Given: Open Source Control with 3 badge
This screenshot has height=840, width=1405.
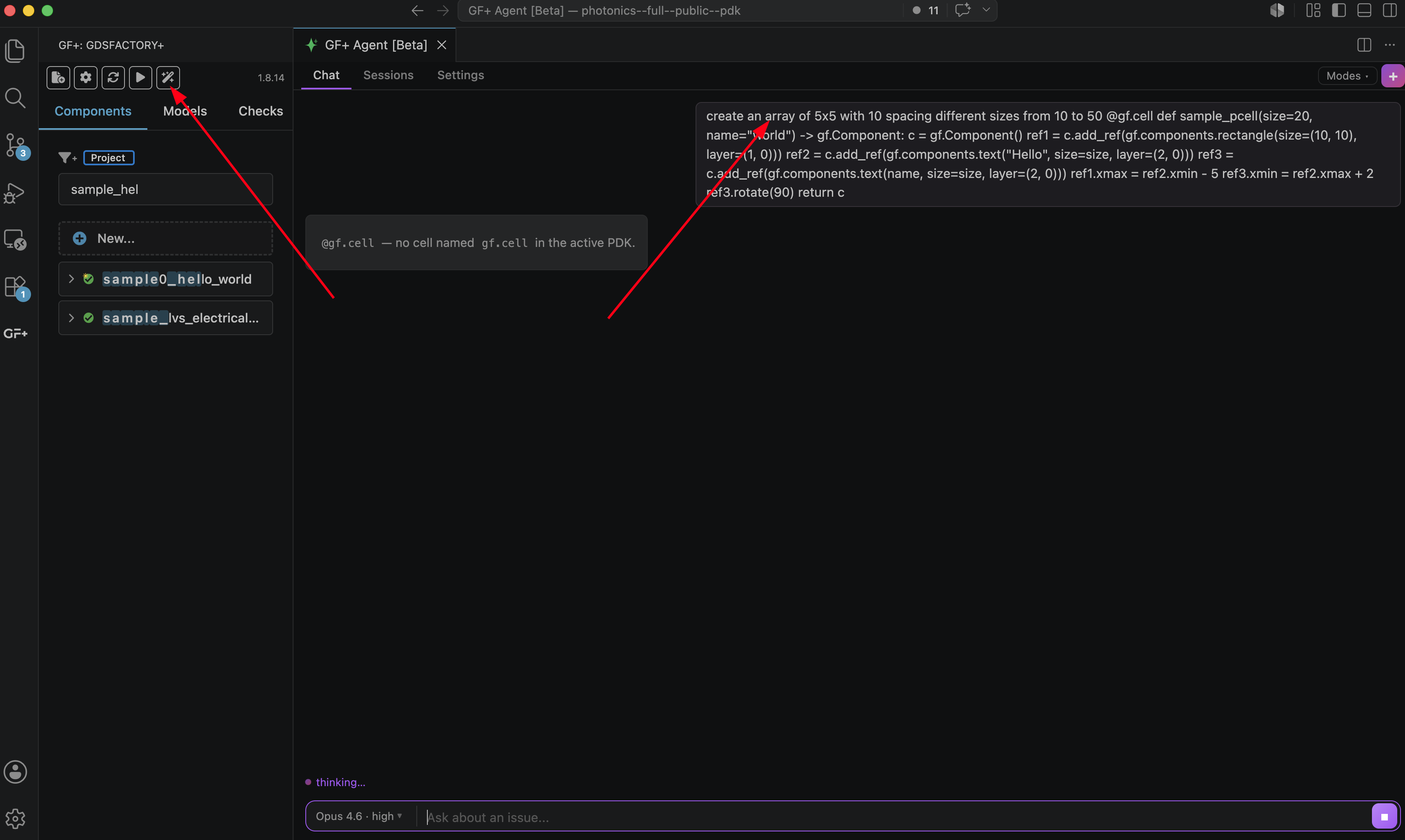Looking at the screenshot, I should tap(15, 146).
